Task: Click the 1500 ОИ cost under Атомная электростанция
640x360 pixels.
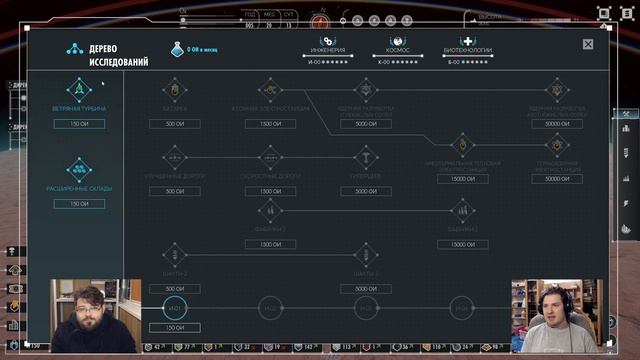Action: point(270,124)
